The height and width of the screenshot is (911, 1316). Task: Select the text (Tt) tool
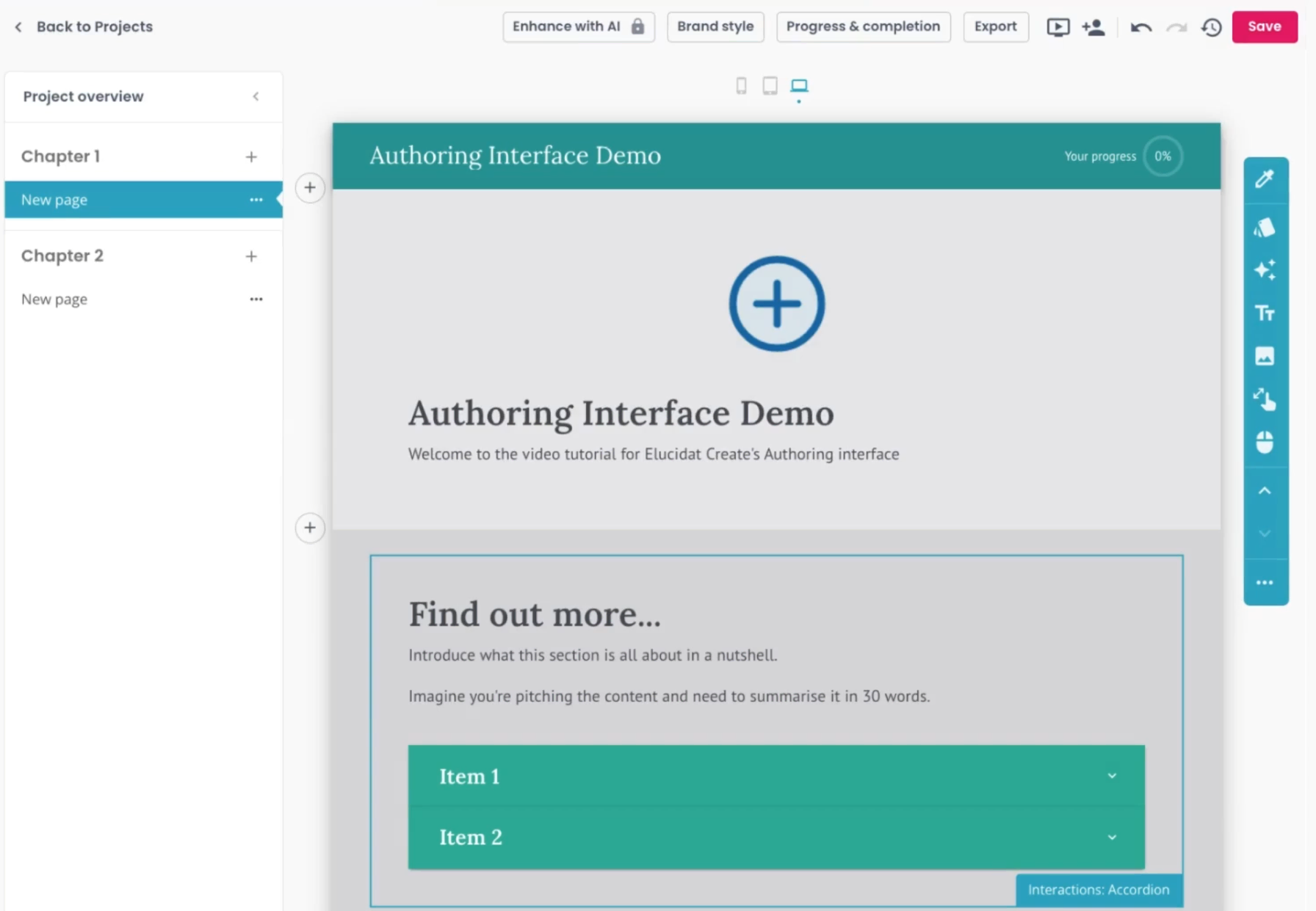pyautogui.click(x=1265, y=313)
